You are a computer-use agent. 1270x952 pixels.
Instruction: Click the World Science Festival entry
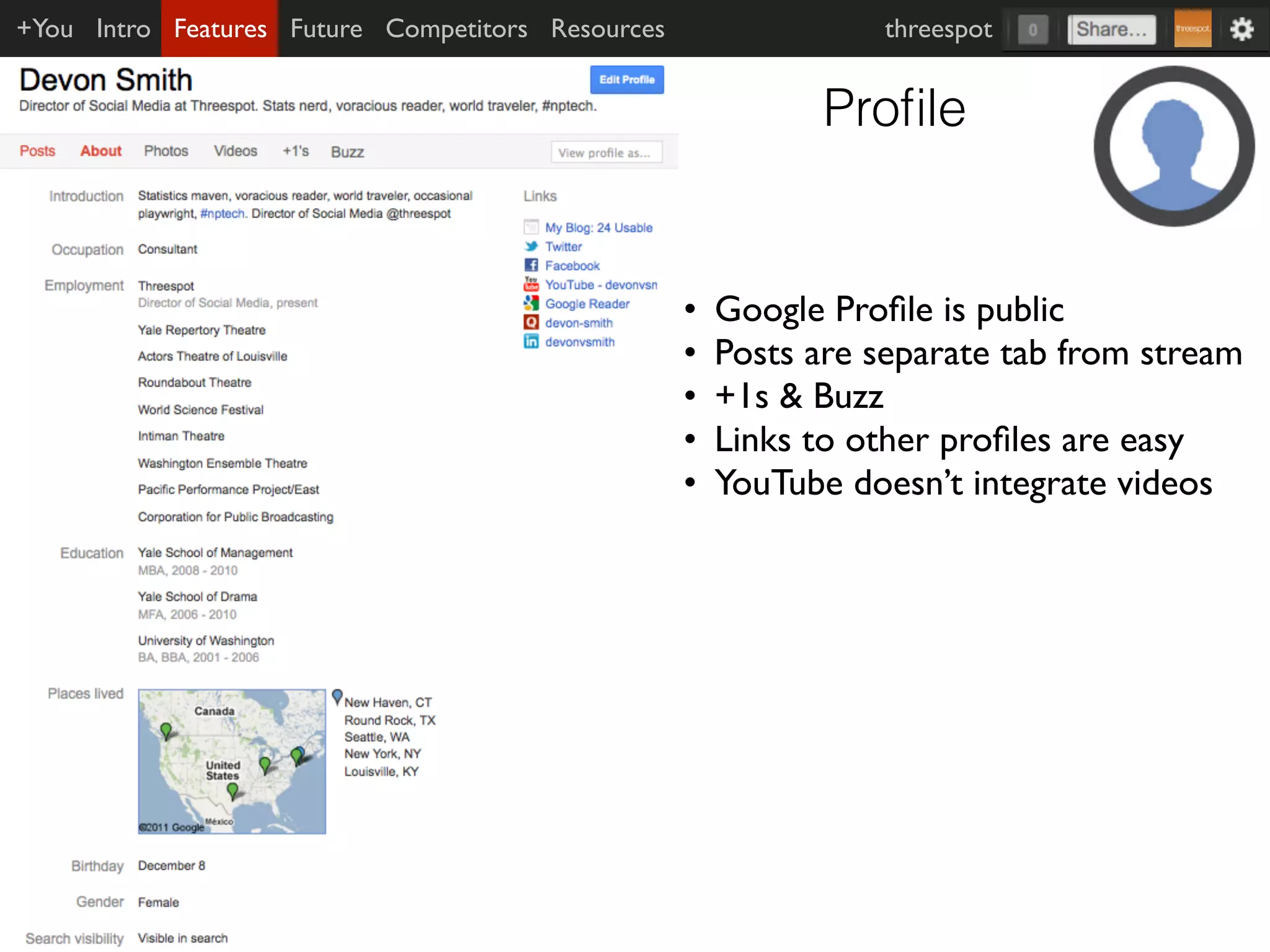[x=201, y=410]
